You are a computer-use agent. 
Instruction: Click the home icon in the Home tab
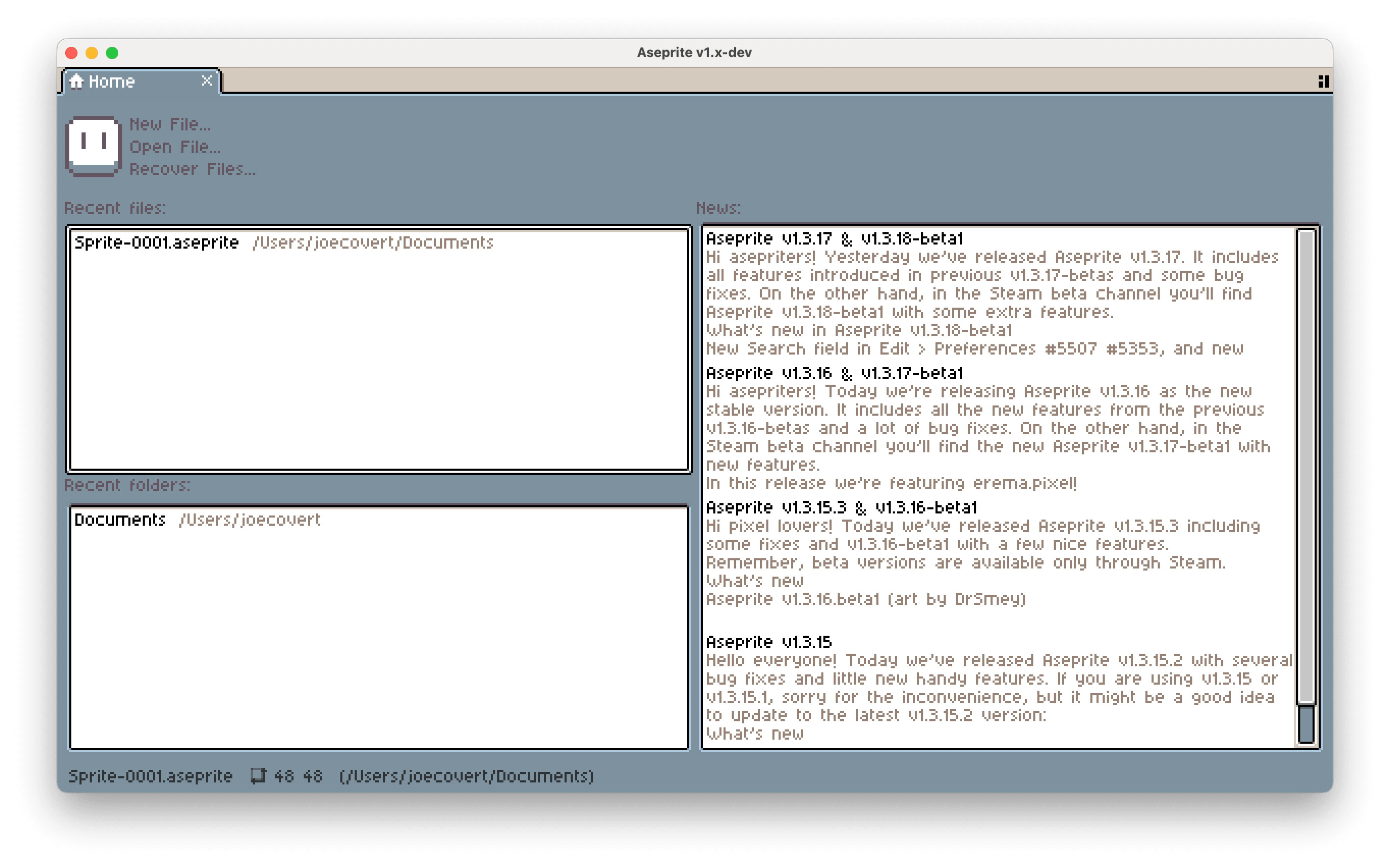pyautogui.click(x=76, y=82)
